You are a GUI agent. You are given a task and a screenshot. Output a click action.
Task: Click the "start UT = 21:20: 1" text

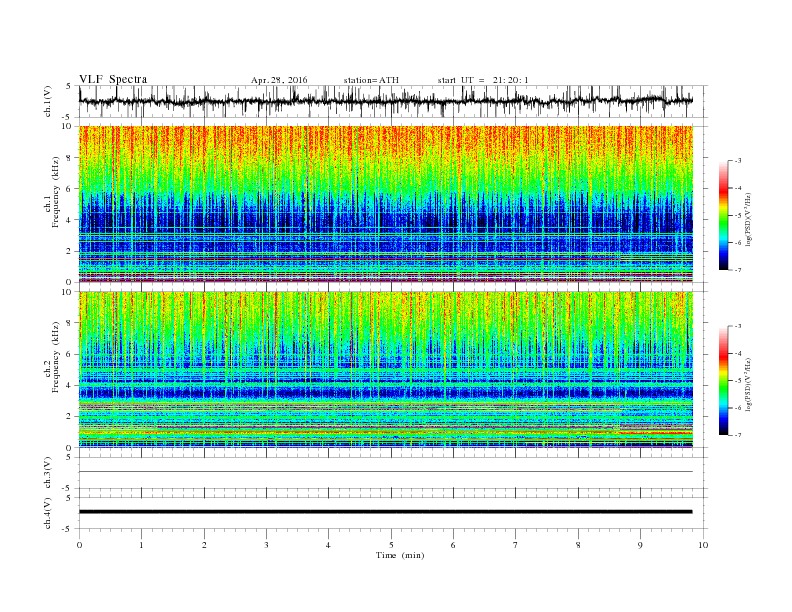tap(483, 80)
